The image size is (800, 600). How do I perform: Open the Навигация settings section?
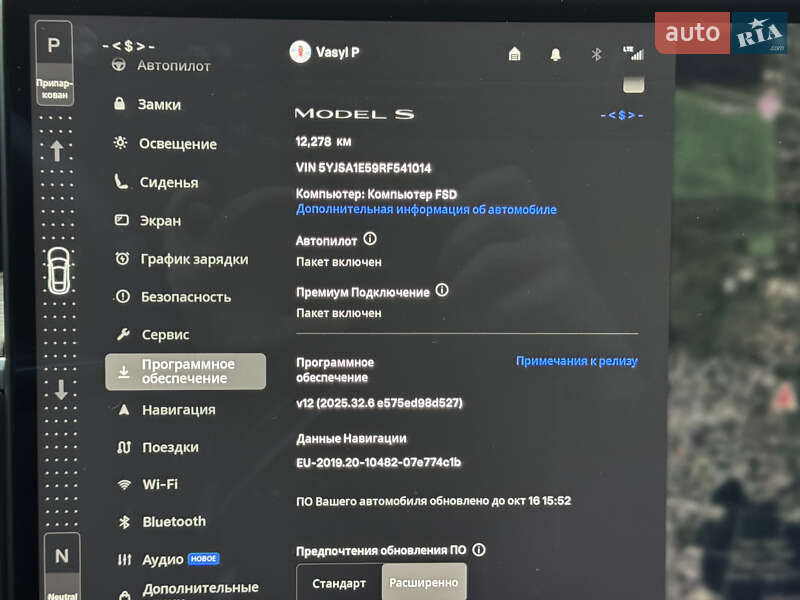tap(178, 410)
